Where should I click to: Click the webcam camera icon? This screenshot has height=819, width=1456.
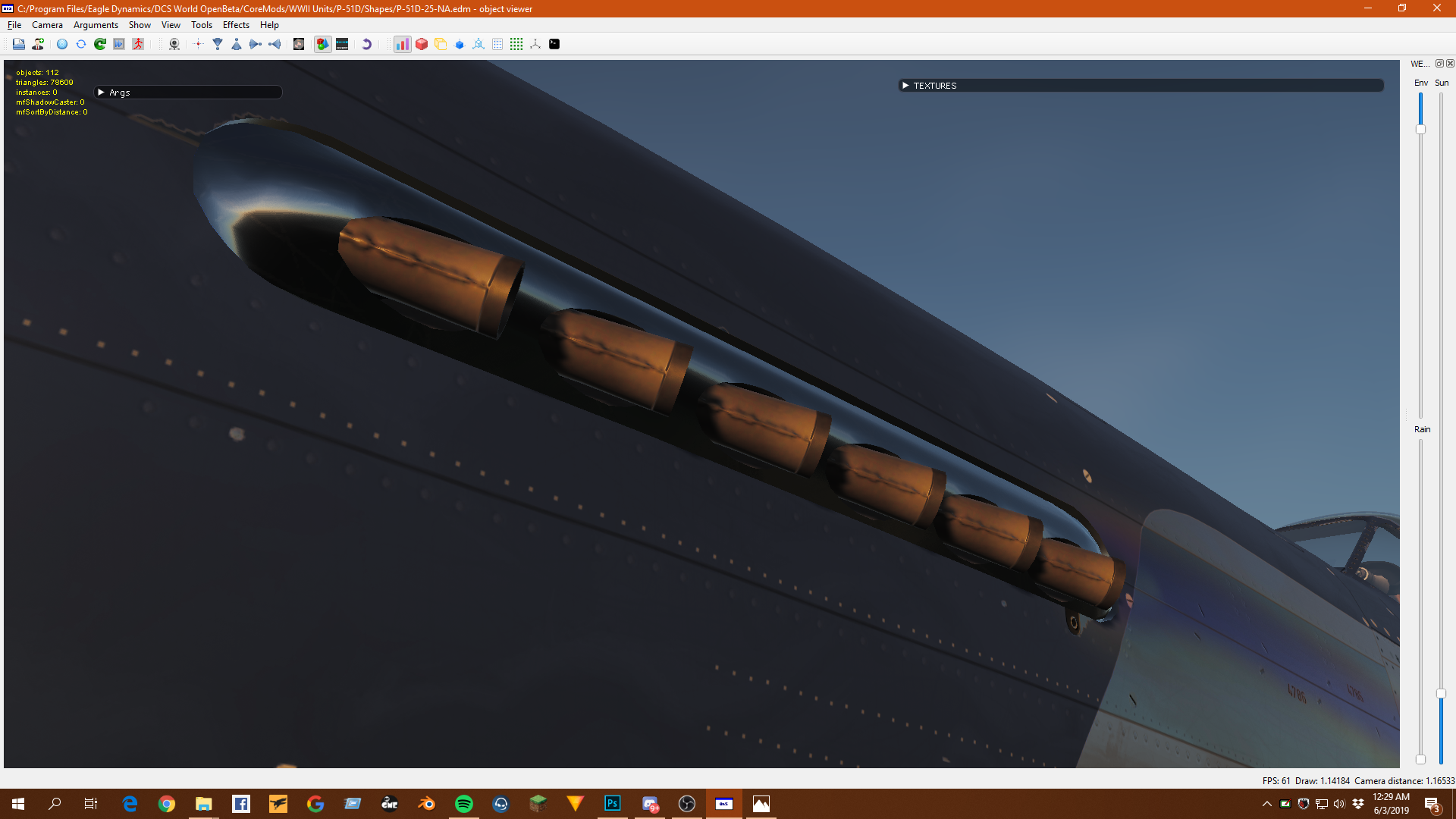[x=174, y=44]
